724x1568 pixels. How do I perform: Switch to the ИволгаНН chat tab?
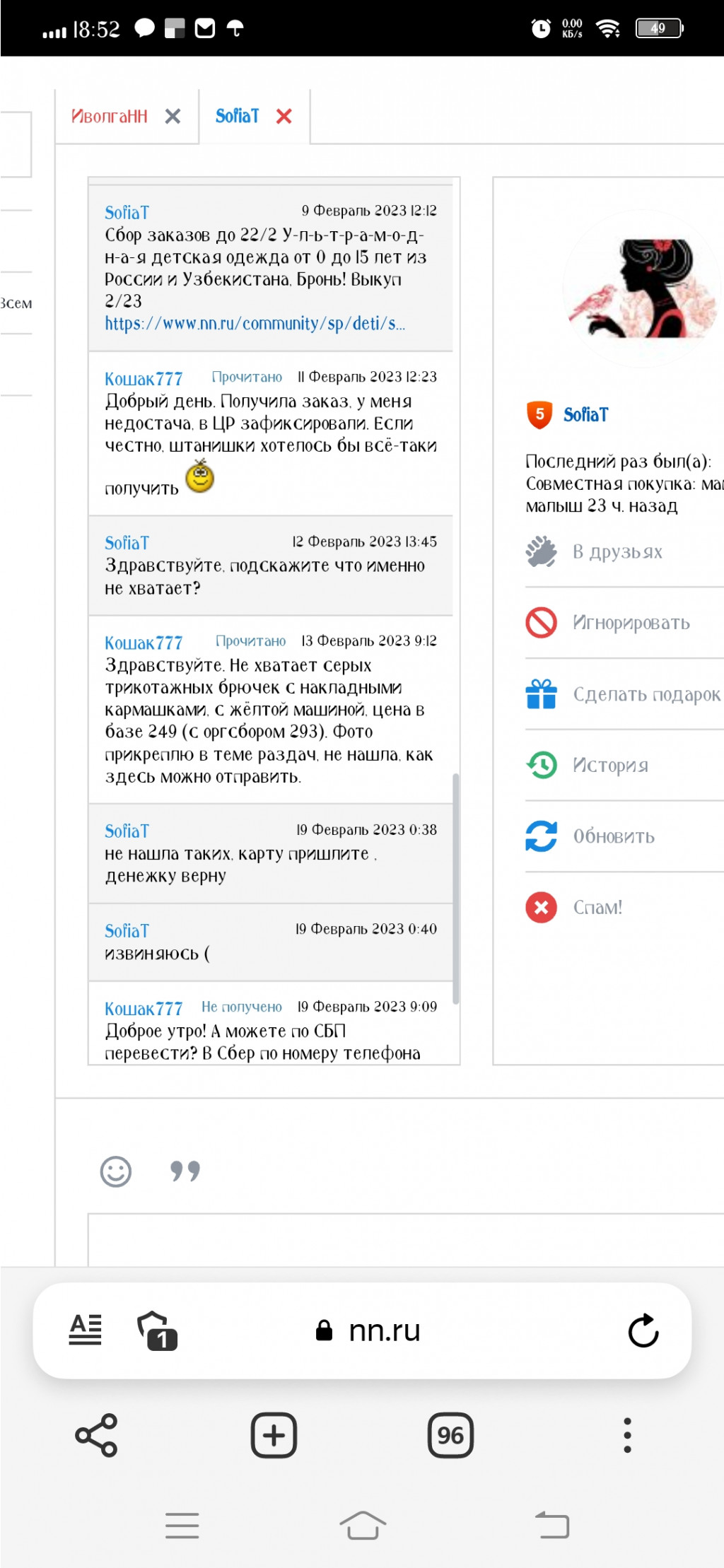[110, 116]
